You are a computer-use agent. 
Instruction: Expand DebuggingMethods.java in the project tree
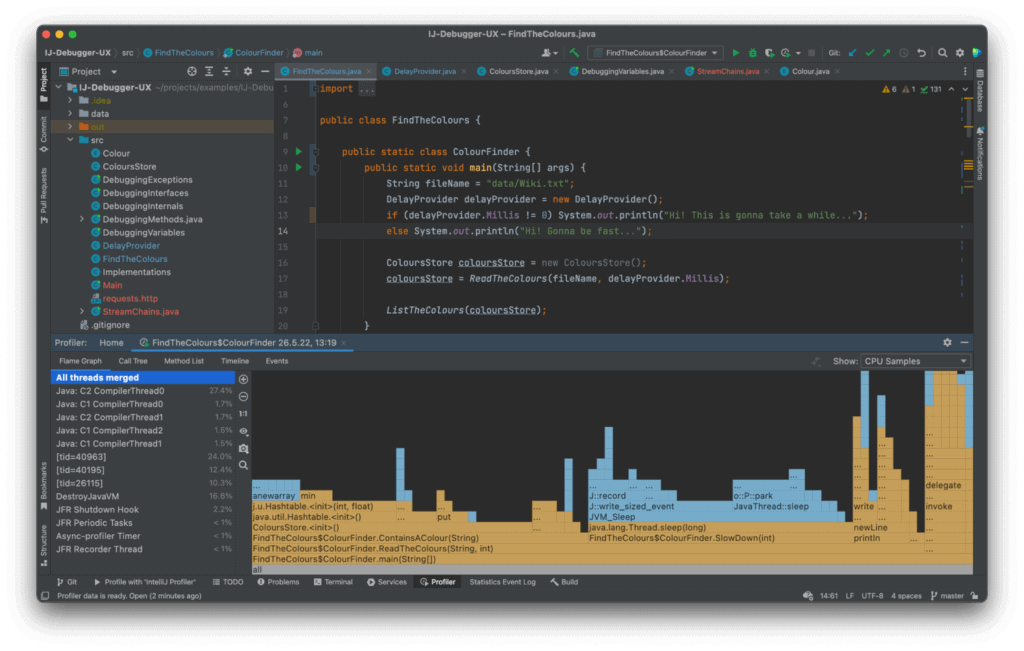80,218
